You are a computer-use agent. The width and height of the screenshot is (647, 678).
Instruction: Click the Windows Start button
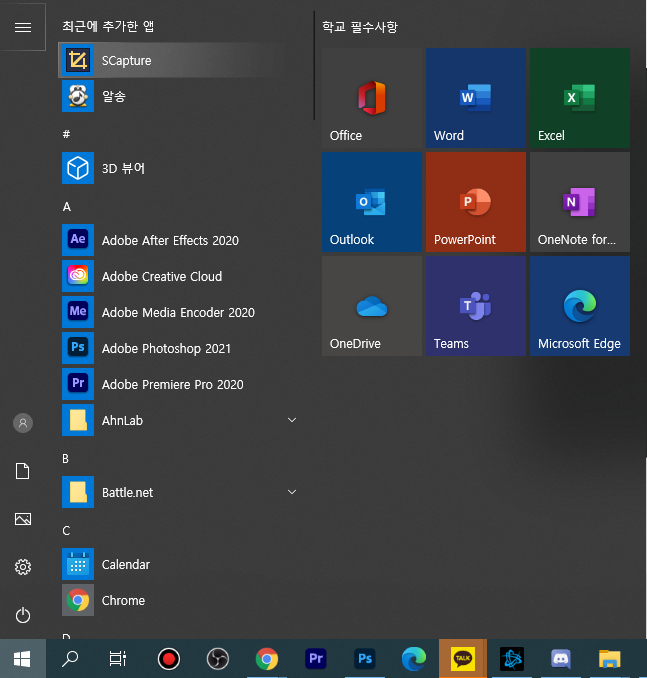coord(22,659)
